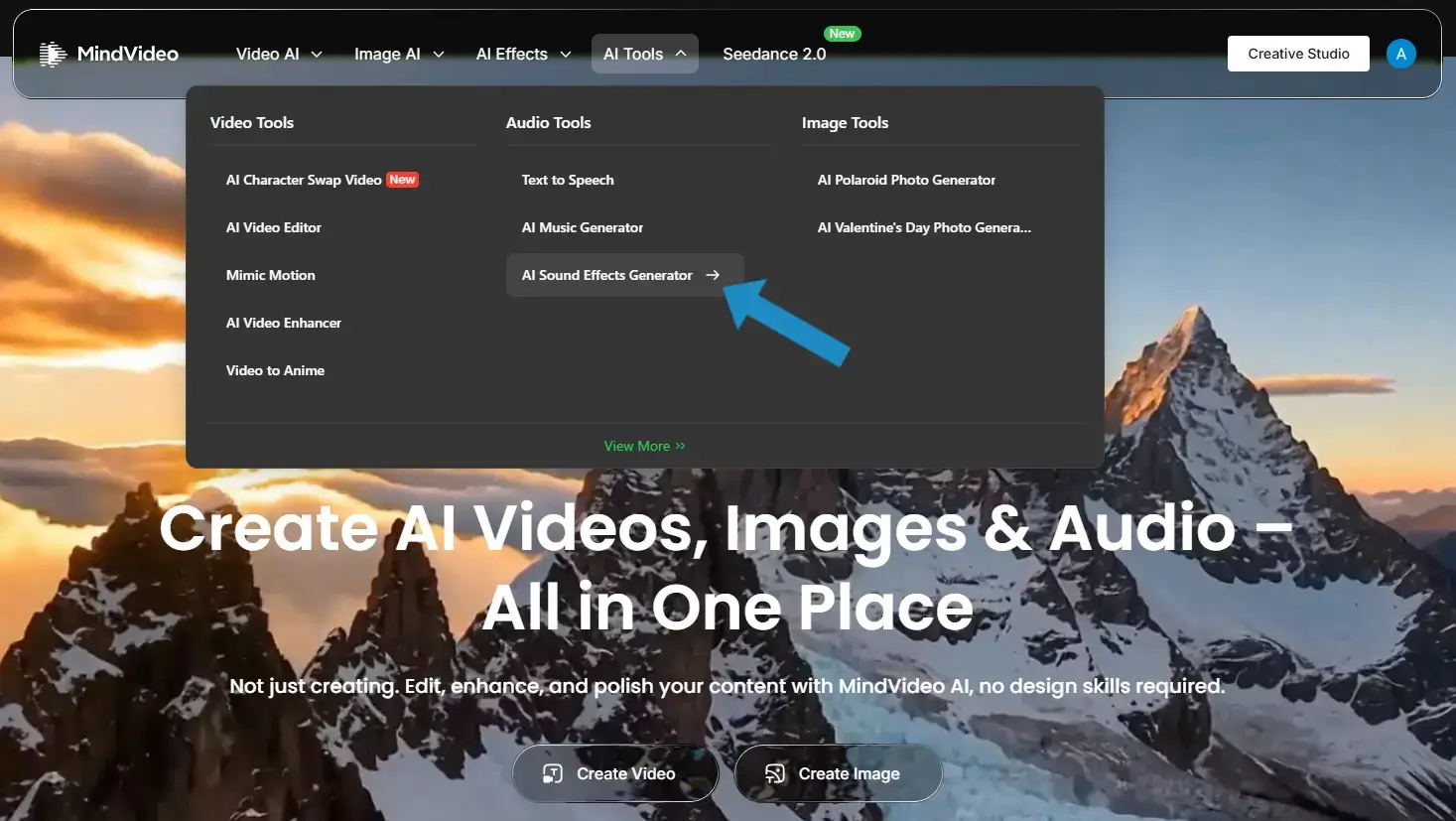Select AI Character Swap Video

(304, 180)
